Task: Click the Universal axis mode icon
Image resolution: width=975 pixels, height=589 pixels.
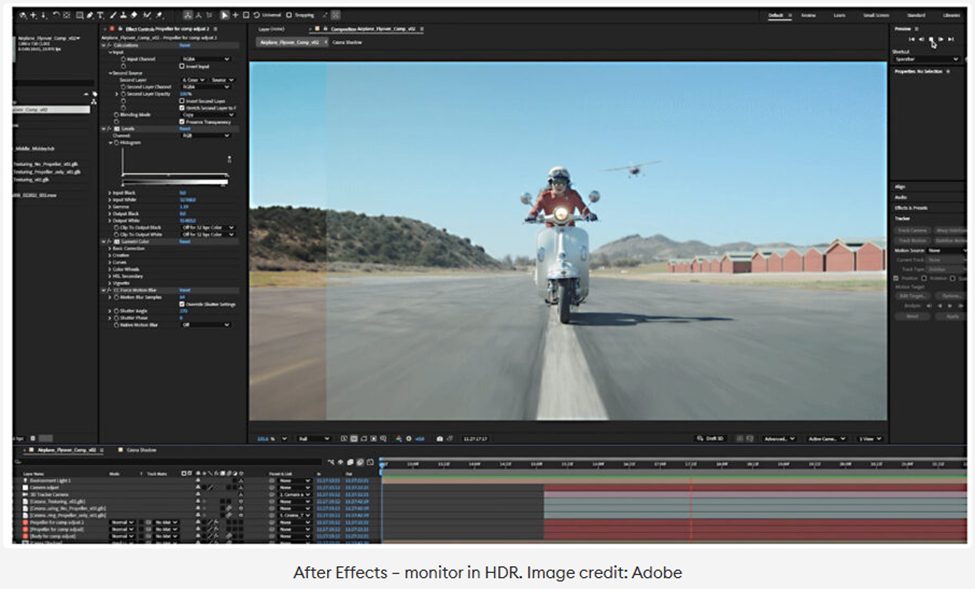Action: click(256, 14)
